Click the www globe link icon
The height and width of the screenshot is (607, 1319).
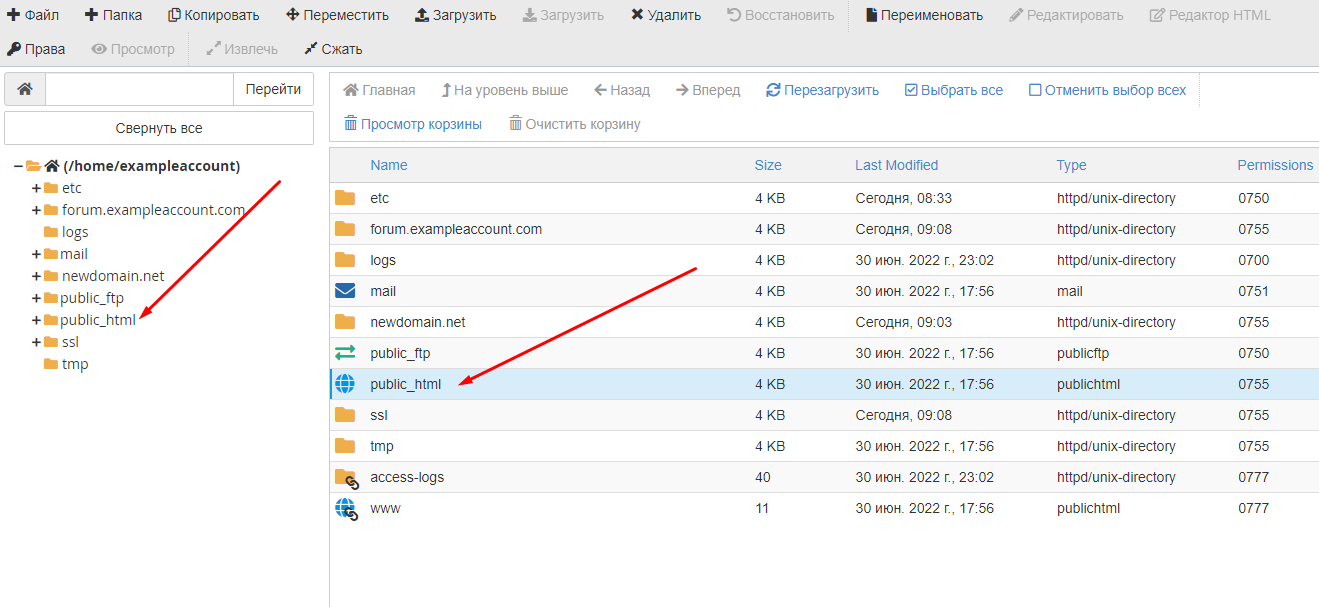(x=345, y=508)
